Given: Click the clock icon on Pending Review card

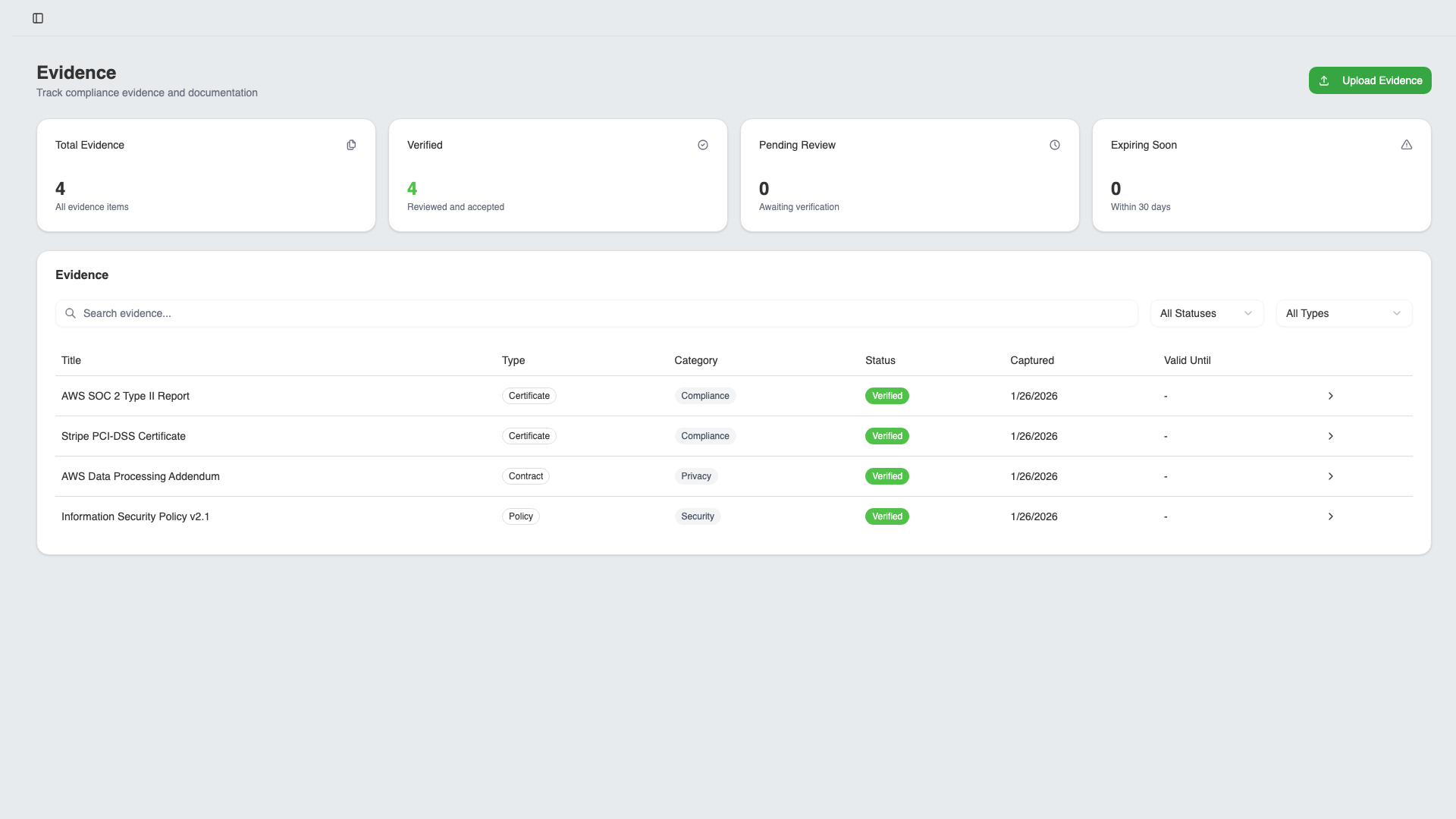Looking at the screenshot, I should (x=1055, y=144).
